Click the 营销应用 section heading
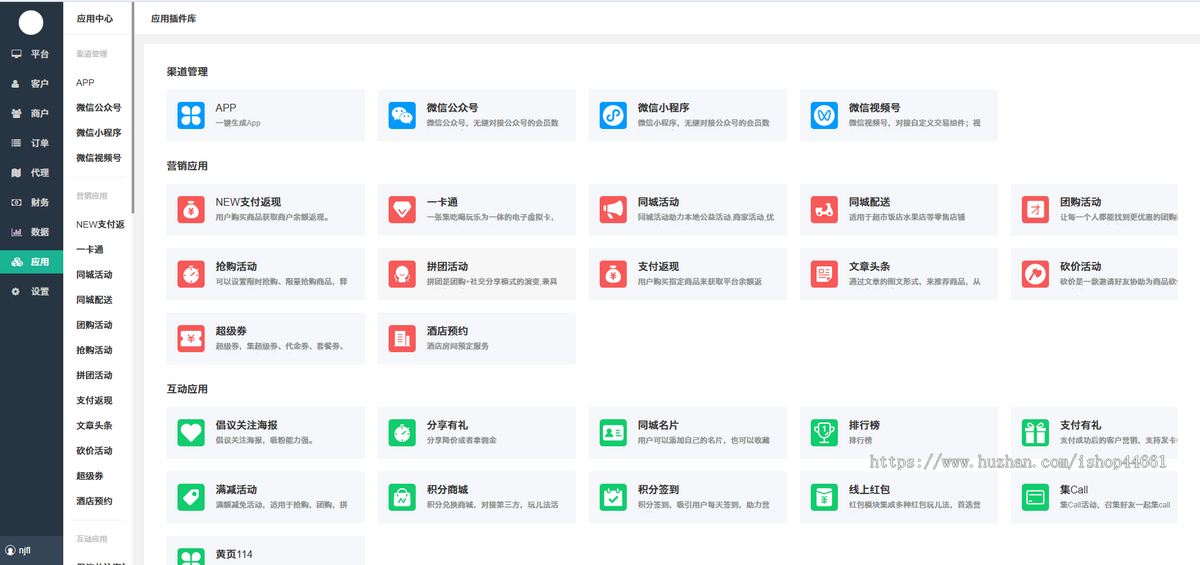1200x565 pixels. pyautogui.click(x=187, y=166)
